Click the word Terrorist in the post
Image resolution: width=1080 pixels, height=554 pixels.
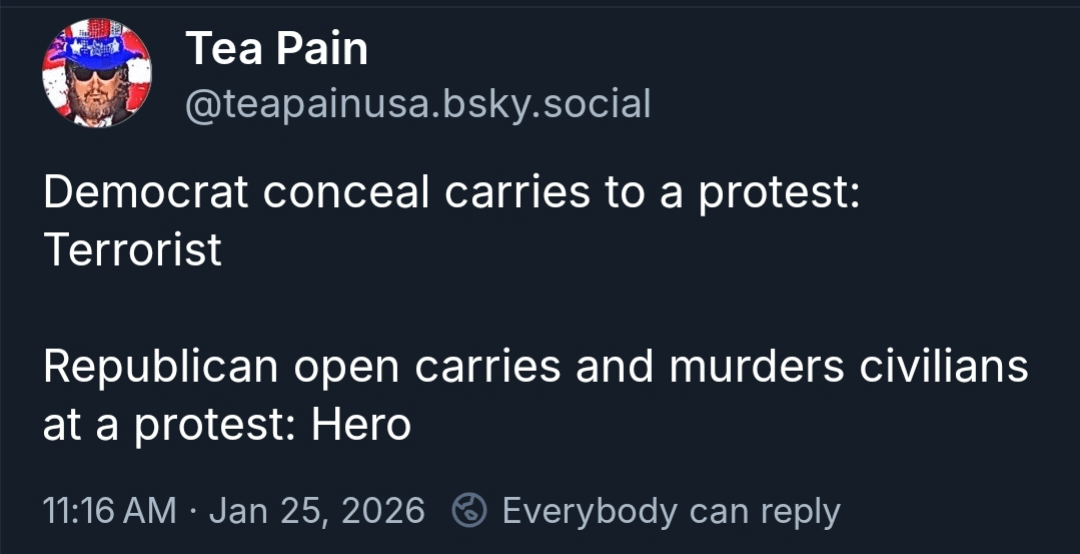point(132,250)
